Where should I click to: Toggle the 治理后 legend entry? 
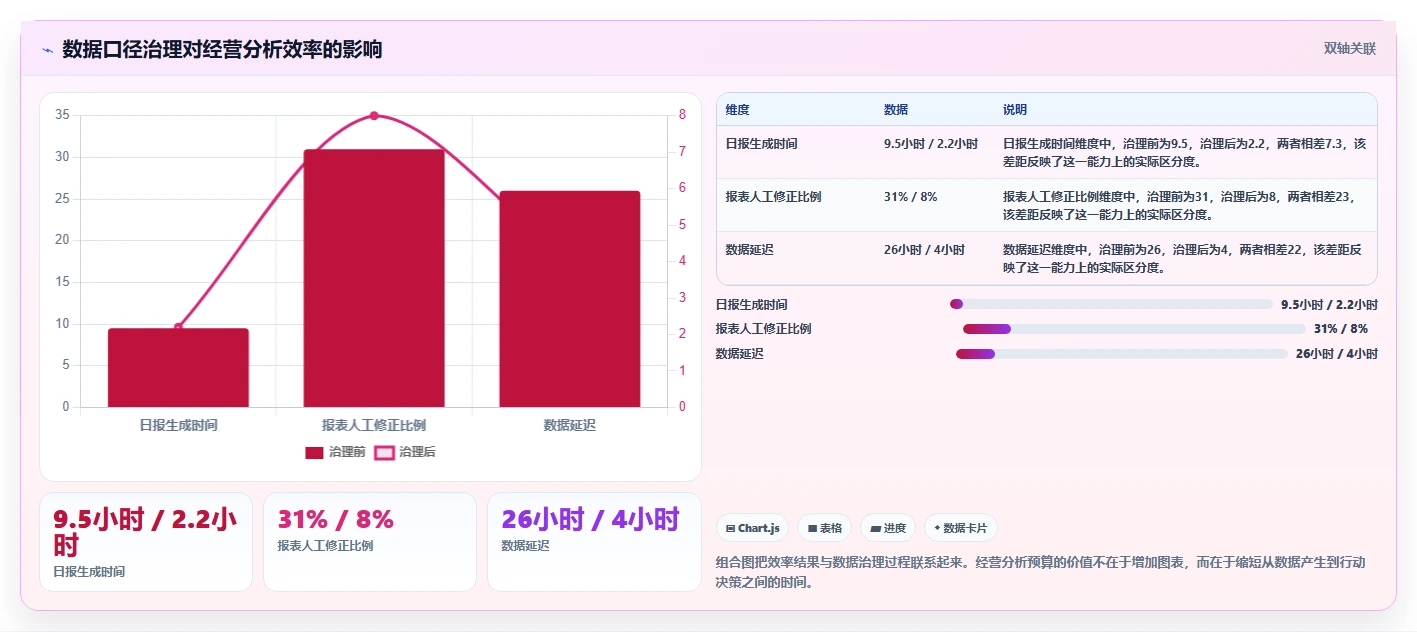point(404,452)
